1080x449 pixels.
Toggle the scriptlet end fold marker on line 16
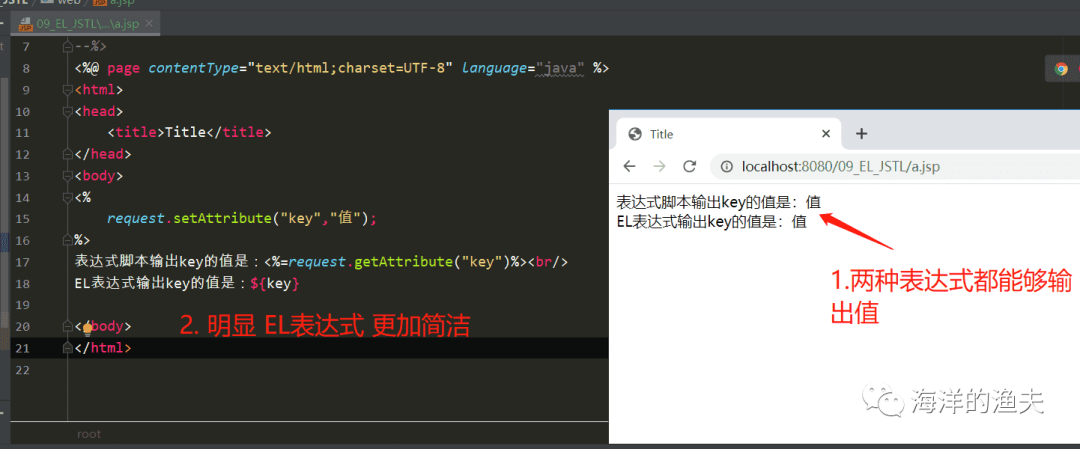tap(68, 240)
